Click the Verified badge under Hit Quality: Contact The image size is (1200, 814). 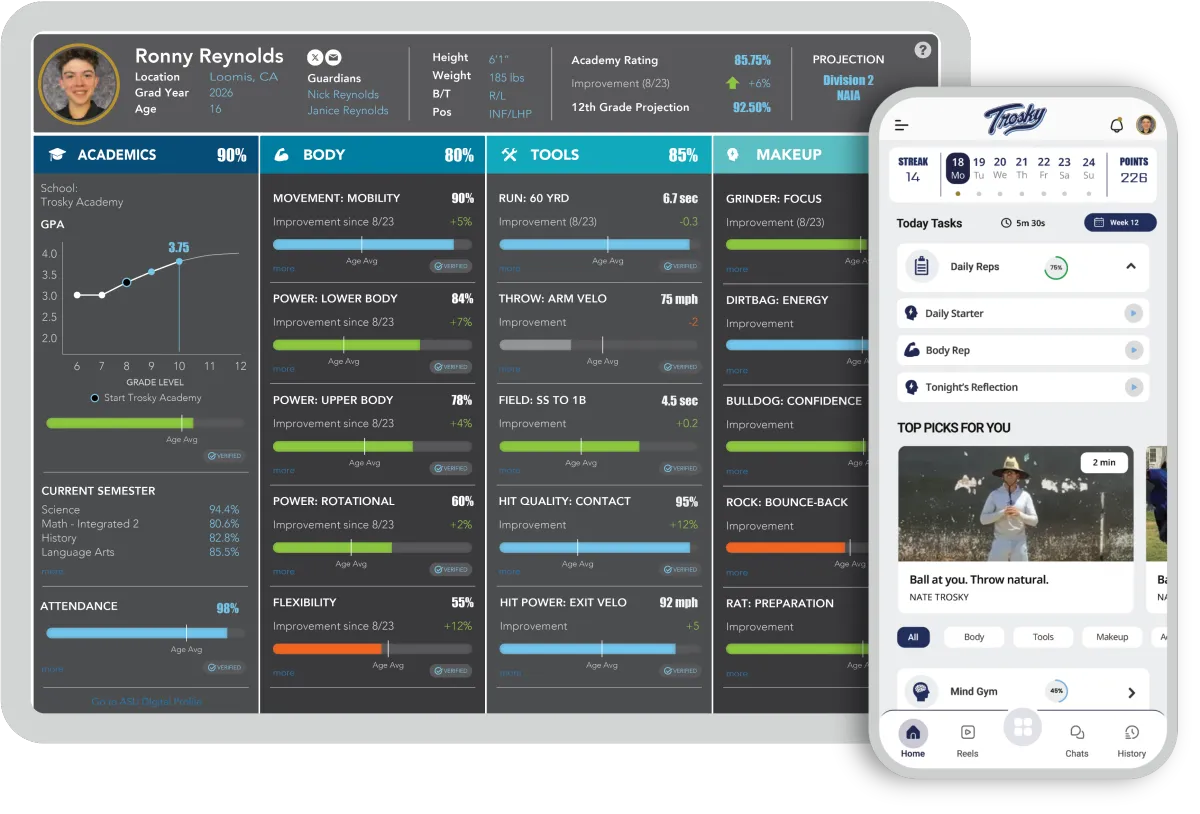tap(680, 570)
